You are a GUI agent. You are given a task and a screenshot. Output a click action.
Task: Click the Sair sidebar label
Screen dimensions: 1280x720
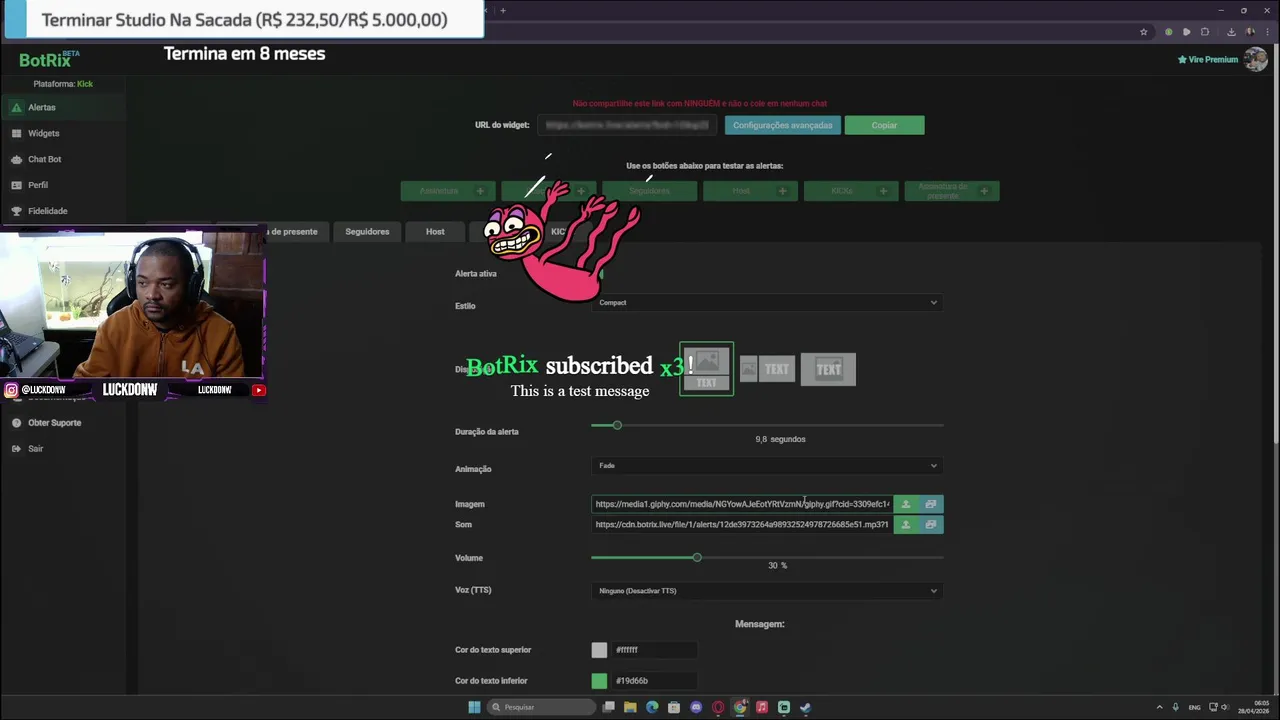point(35,449)
